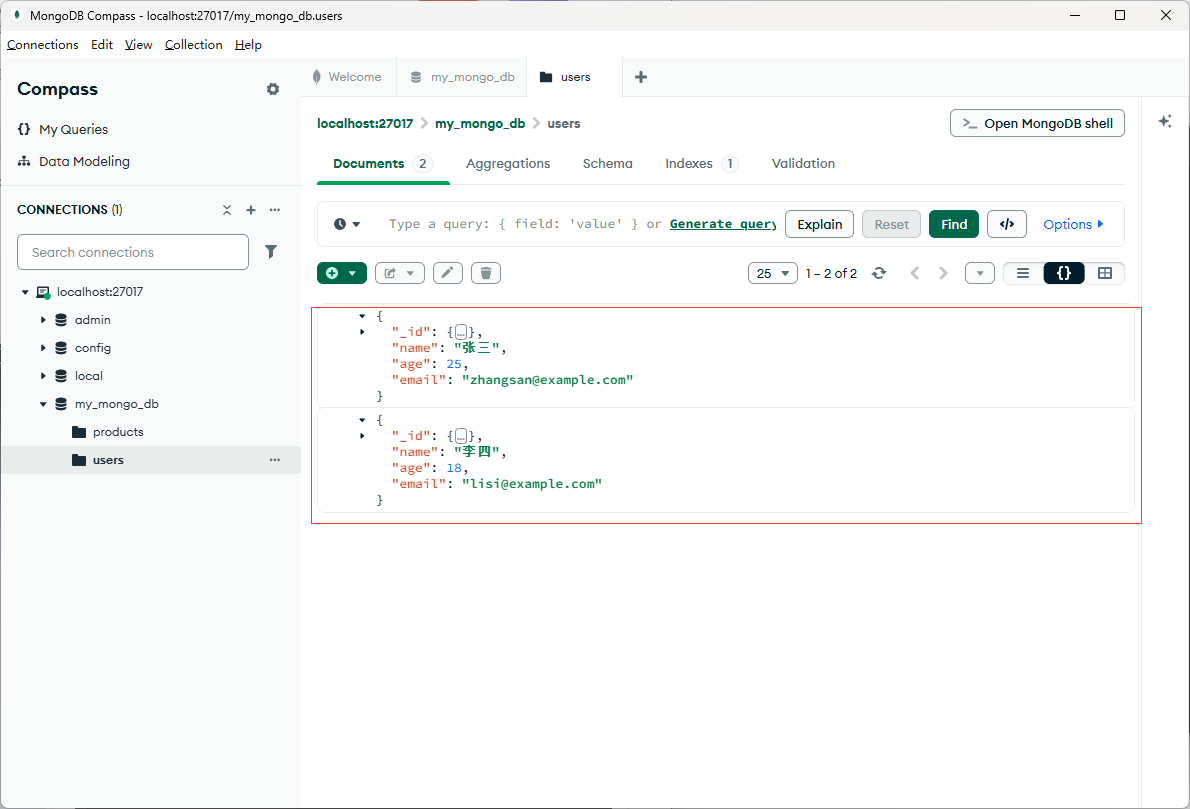1190x809 pixels.
Task: Open the per-page count dropdown showing 25
Action: (772, 272)
